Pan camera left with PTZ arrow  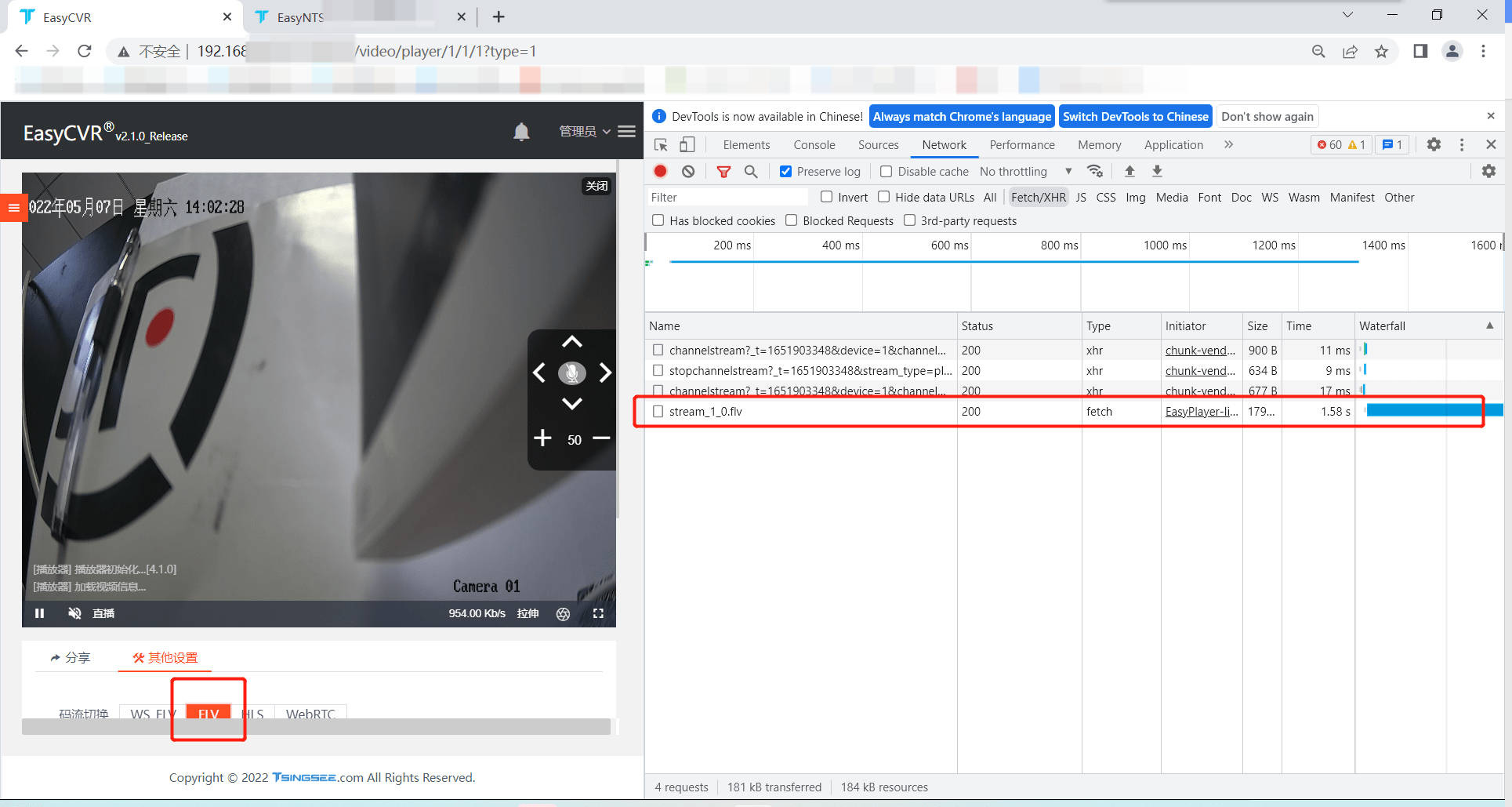point(539,373)
